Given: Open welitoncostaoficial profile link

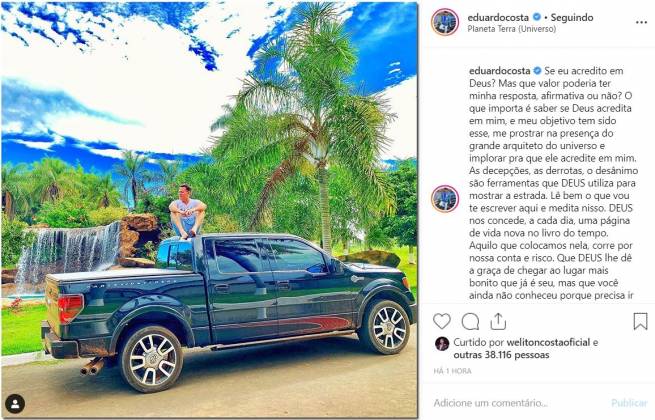Looking at the screenshot, I should pyautogui.click(x=548, y=342).
